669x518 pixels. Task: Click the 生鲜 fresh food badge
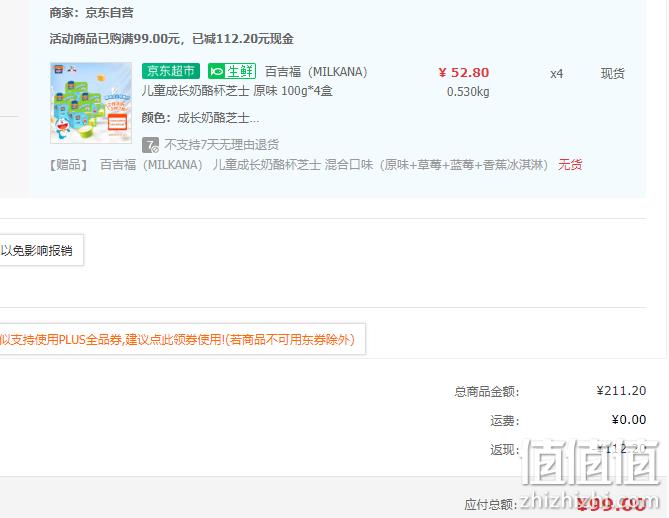pos(232,71)
